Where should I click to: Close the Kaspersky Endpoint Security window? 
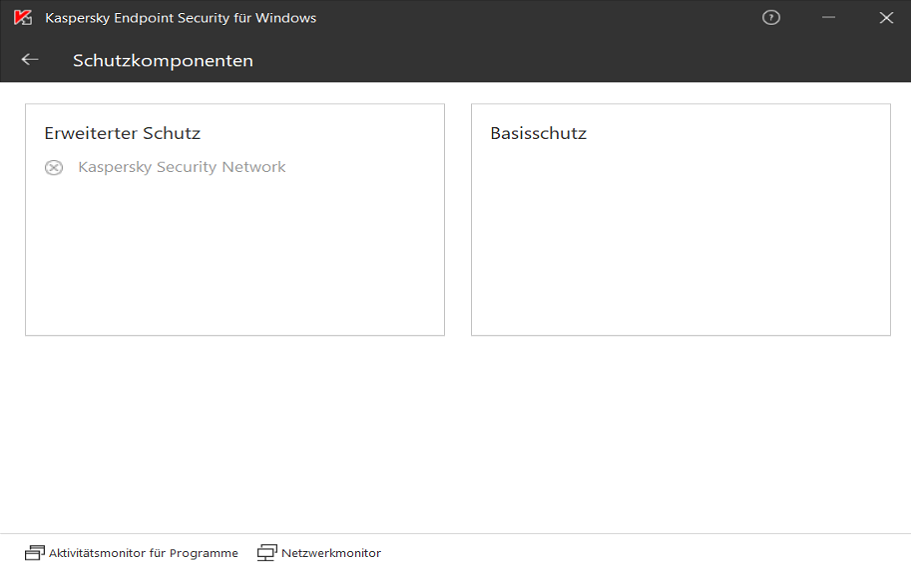[x=886, y=18]
